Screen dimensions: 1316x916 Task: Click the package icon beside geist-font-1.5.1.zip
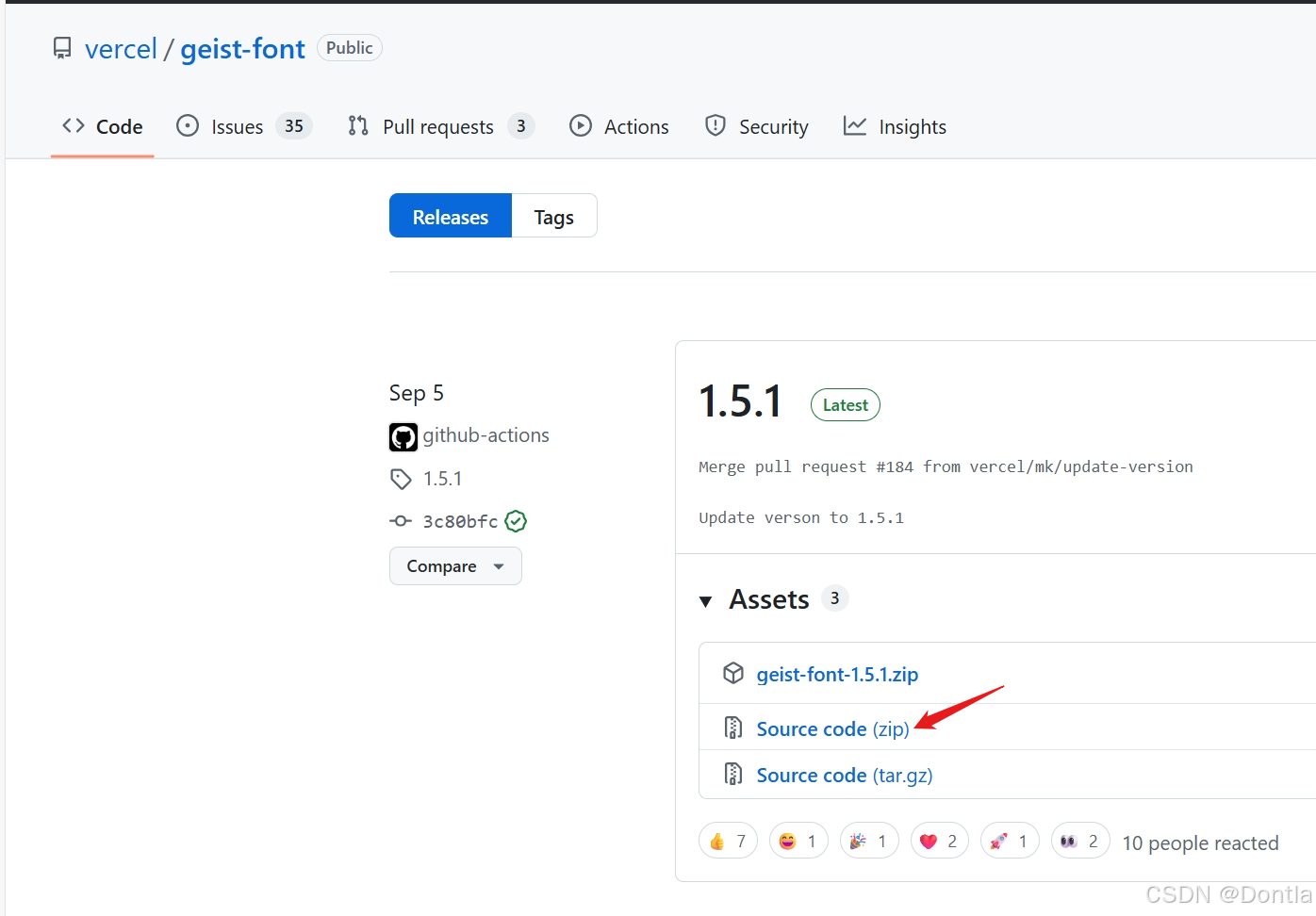[x=733, y=673]
